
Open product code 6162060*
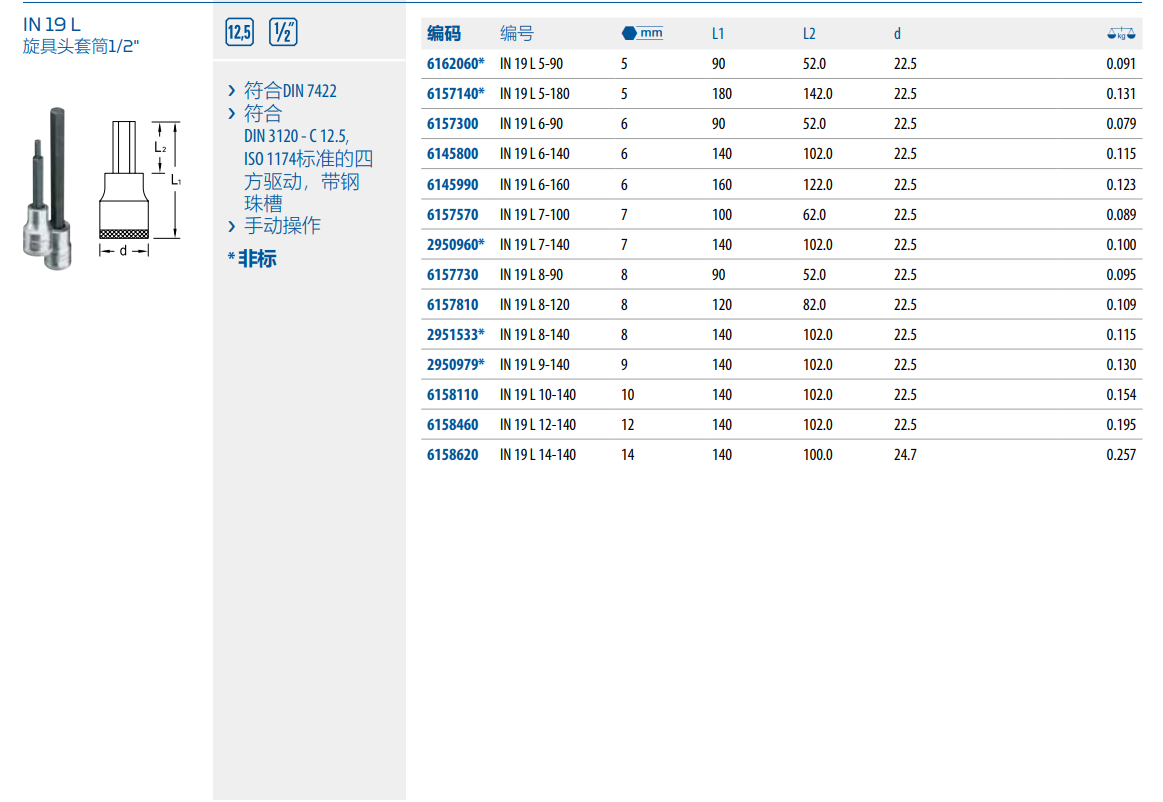(455, 64)
